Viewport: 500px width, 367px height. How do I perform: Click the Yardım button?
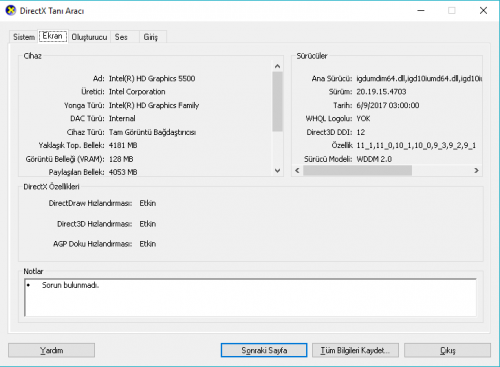[x=51, y=350]
